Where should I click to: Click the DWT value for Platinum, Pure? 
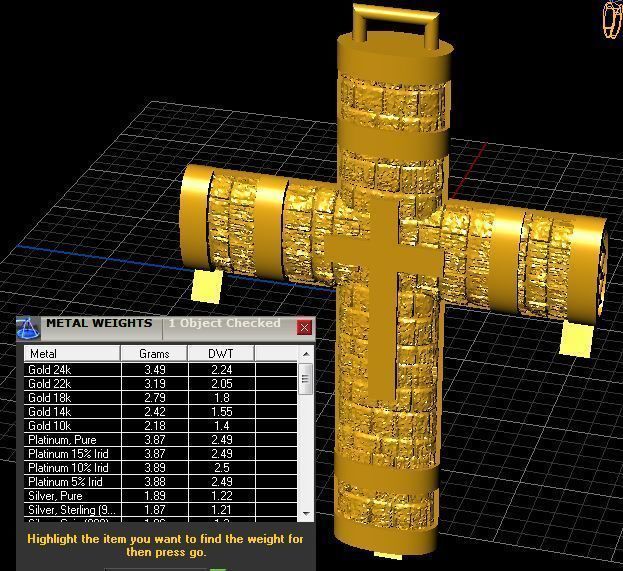pos(221,440)
